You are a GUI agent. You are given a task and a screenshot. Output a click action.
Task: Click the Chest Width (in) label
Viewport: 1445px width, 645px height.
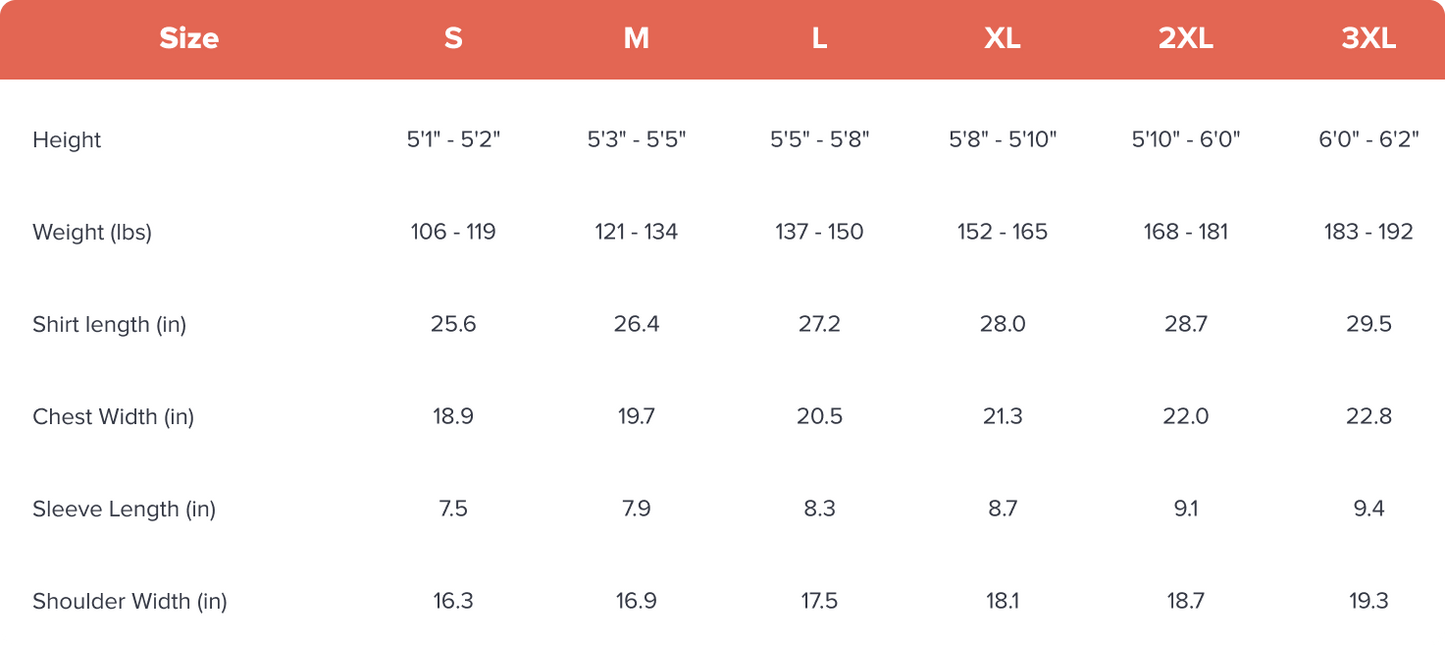113,416
